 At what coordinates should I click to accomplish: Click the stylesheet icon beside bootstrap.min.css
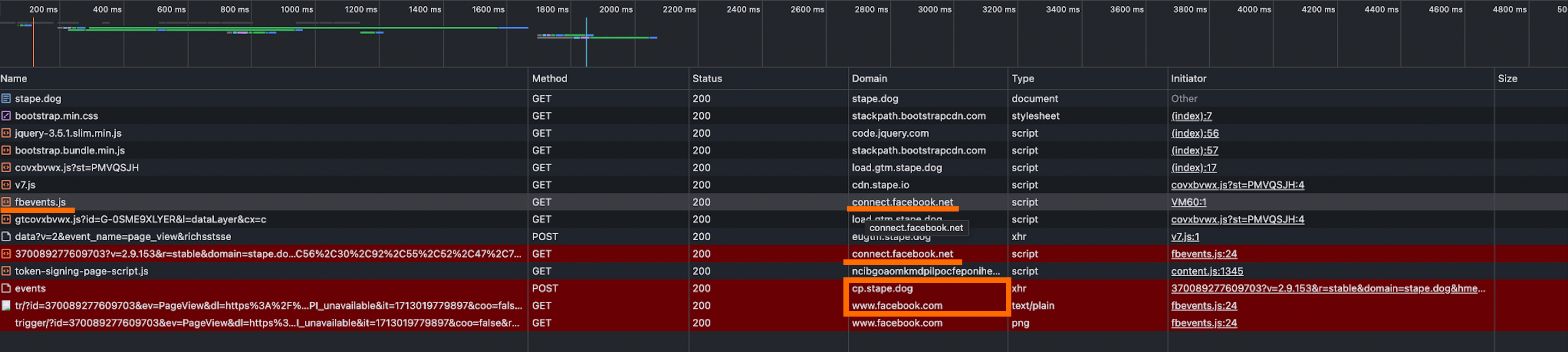(x=6, y=116)
